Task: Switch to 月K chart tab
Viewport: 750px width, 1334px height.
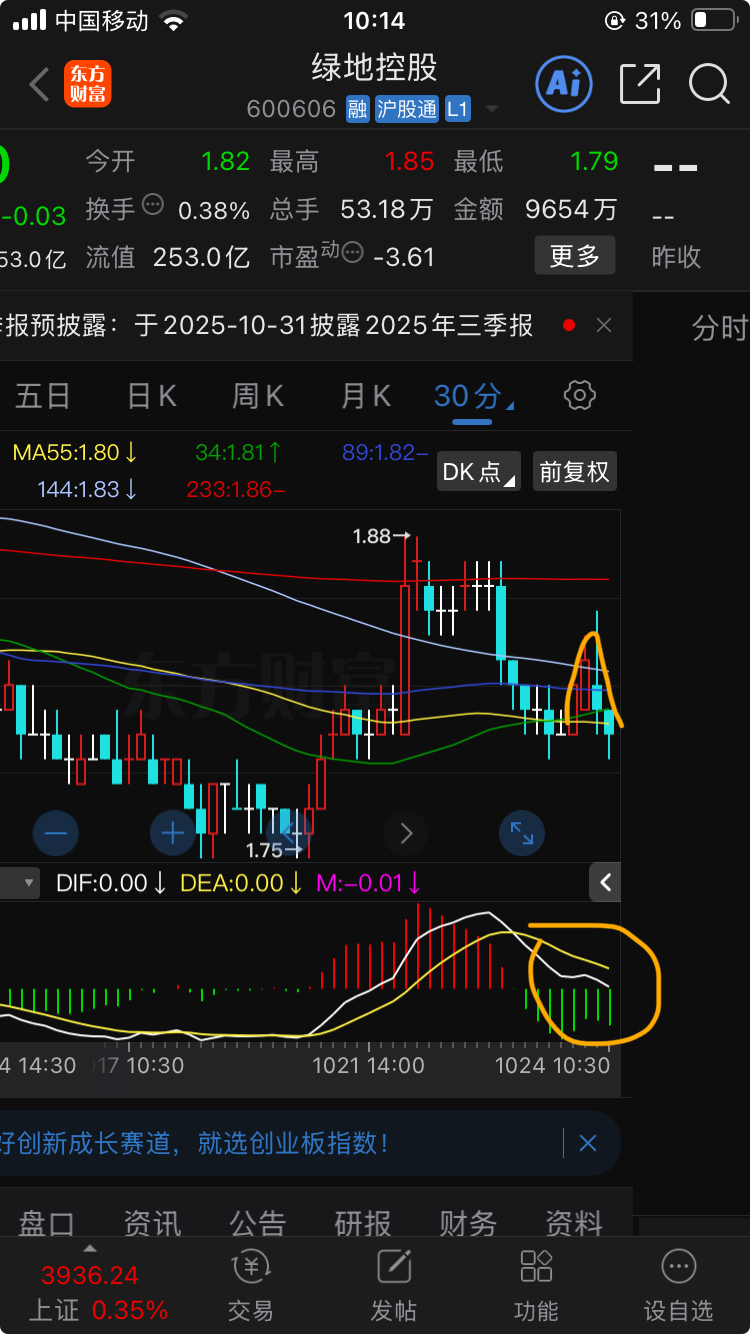Action: click(x=365, y=397)
